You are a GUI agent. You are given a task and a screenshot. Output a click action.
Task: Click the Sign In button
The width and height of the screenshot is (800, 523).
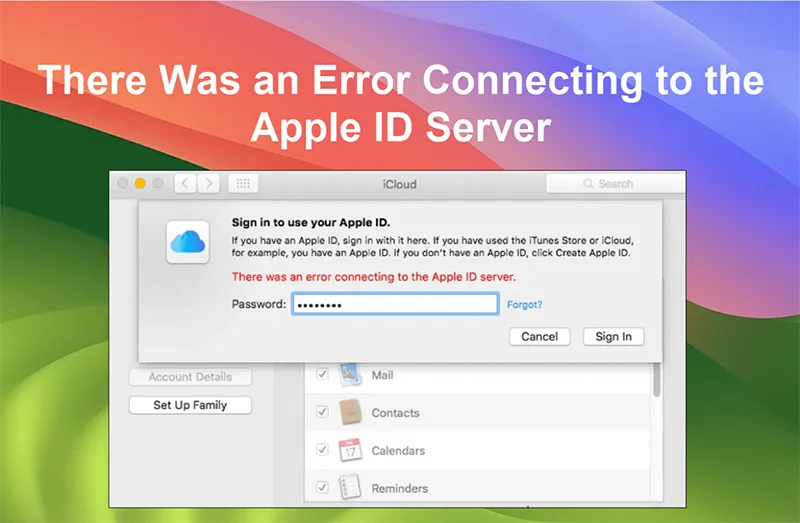point(613,336)
